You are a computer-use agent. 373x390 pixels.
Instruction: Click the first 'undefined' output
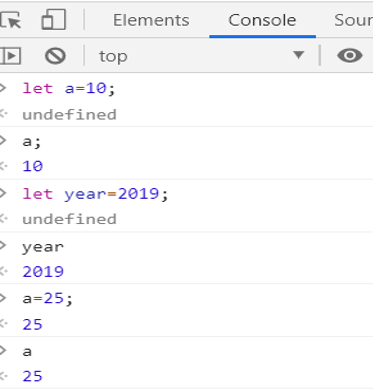tap(69, 115)
